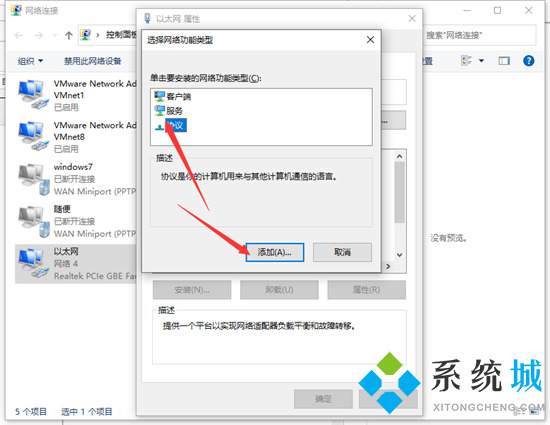Select the 服务 network feature icon
The height and width of the screenshot is (425, 550).
tap(160, 111)
